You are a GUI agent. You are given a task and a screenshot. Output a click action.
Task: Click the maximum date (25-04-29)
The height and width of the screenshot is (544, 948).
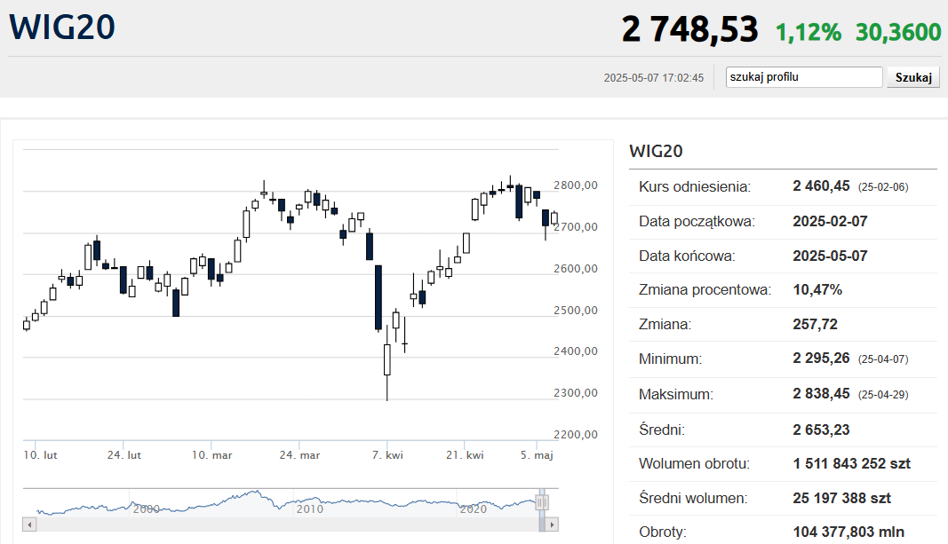pos(883,395)
